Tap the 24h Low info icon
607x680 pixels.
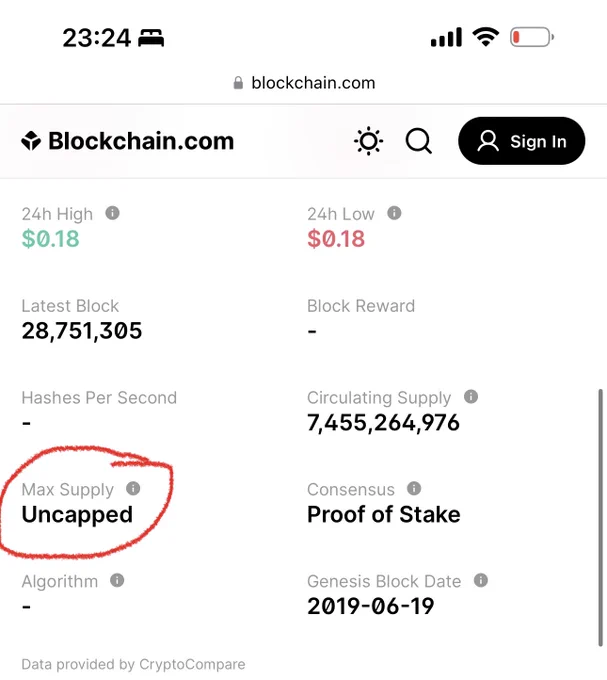click(394, 213)
